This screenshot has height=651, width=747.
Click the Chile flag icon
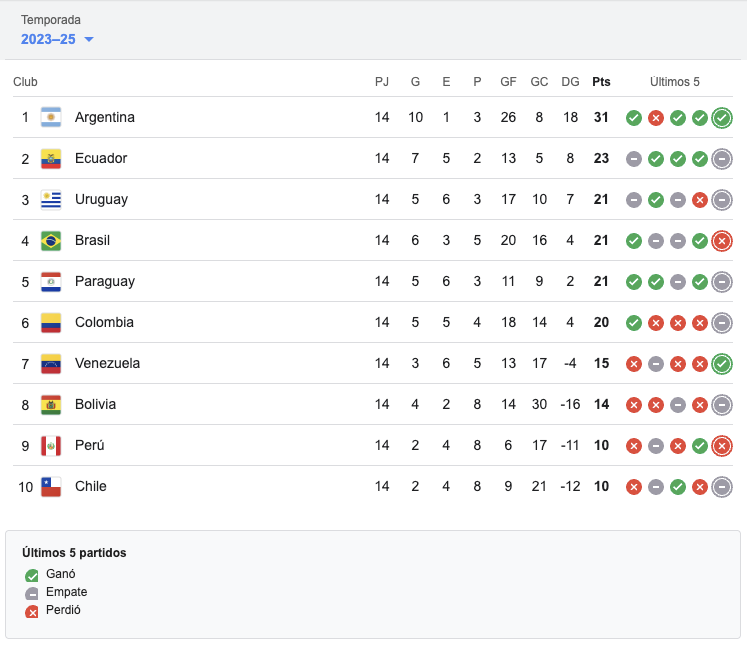tap(51, 486)
